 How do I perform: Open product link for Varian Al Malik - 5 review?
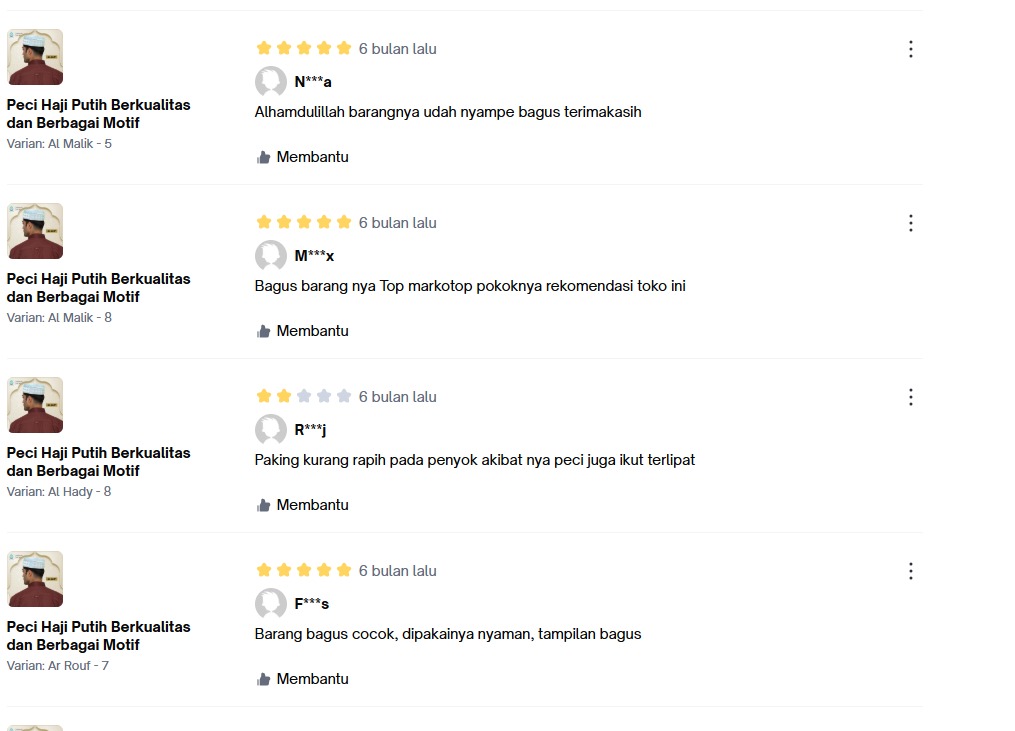click(98, 113)
